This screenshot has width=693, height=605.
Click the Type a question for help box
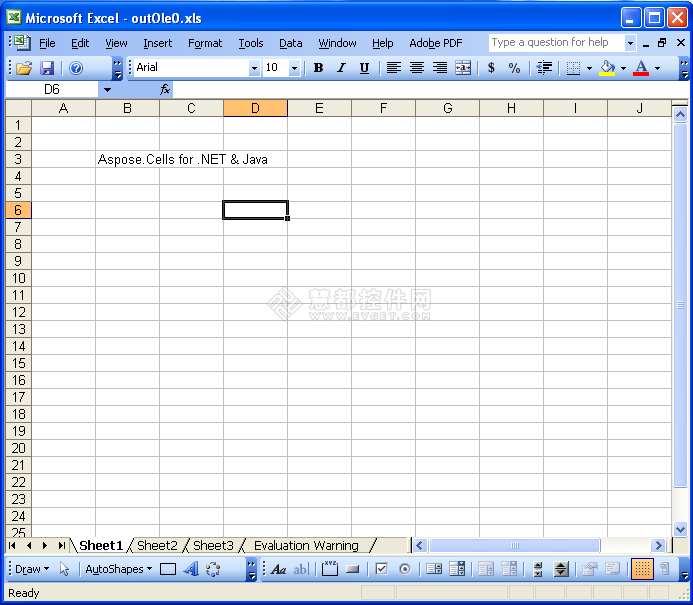pyautogui.click(x=555, y=43)
